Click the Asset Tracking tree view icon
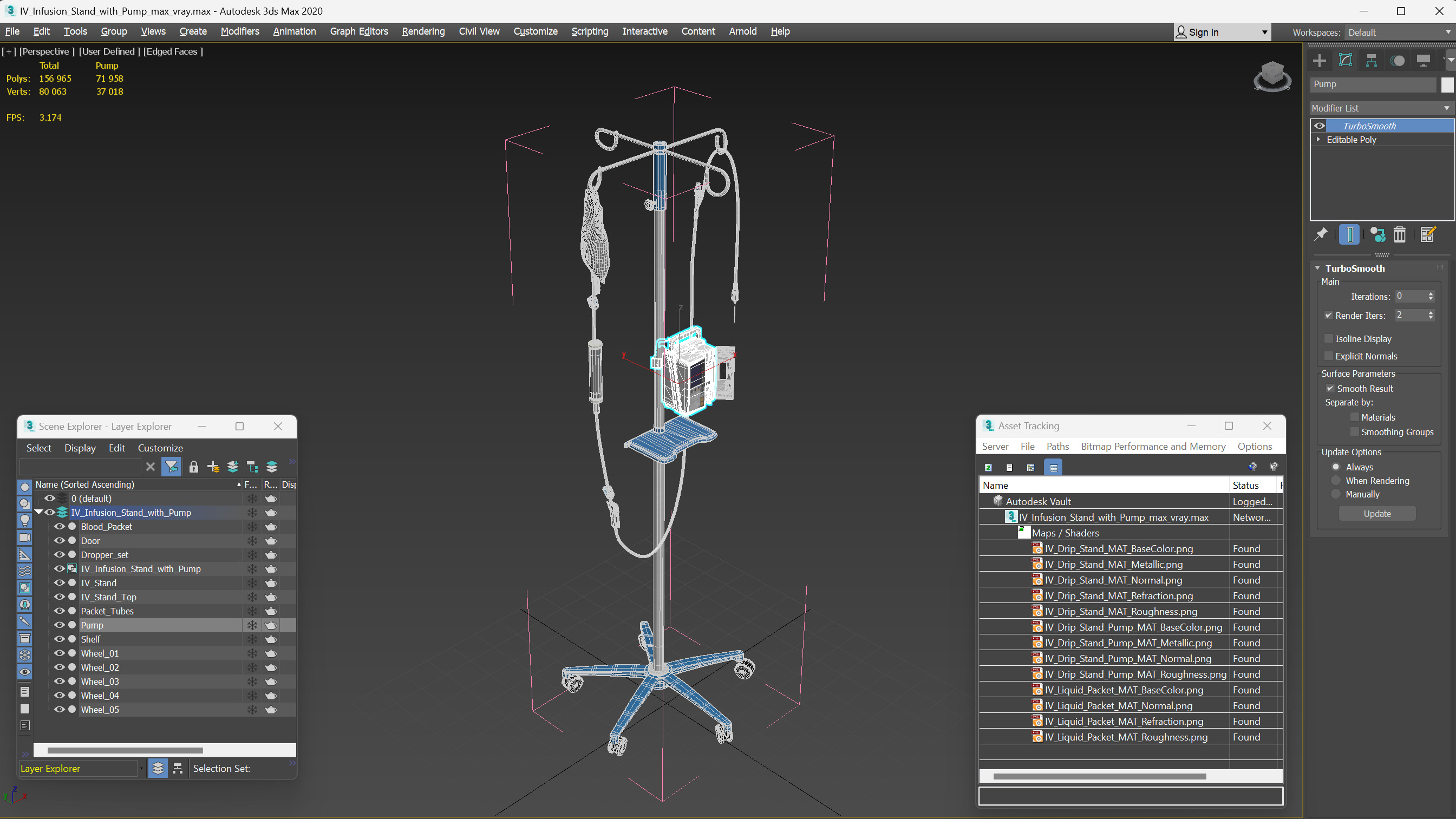 [1031, 468]
